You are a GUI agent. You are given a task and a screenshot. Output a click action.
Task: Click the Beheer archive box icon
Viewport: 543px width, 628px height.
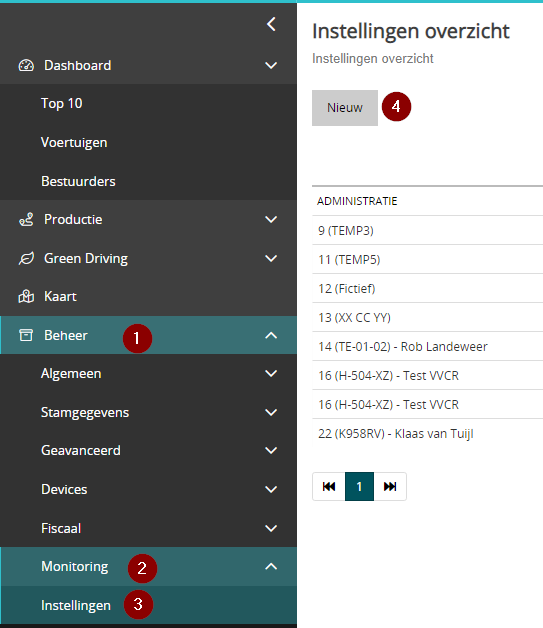pos(26,335)
